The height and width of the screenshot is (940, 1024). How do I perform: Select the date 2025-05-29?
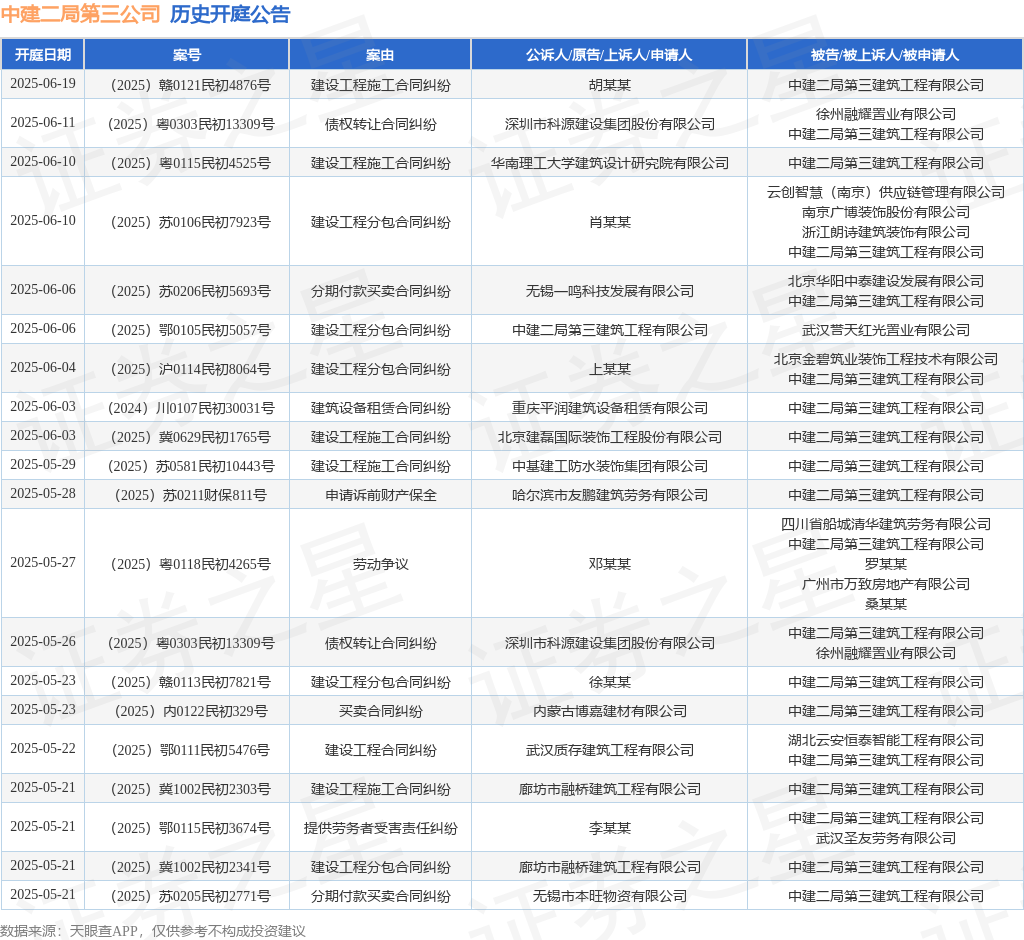click(x=43, y=464)
